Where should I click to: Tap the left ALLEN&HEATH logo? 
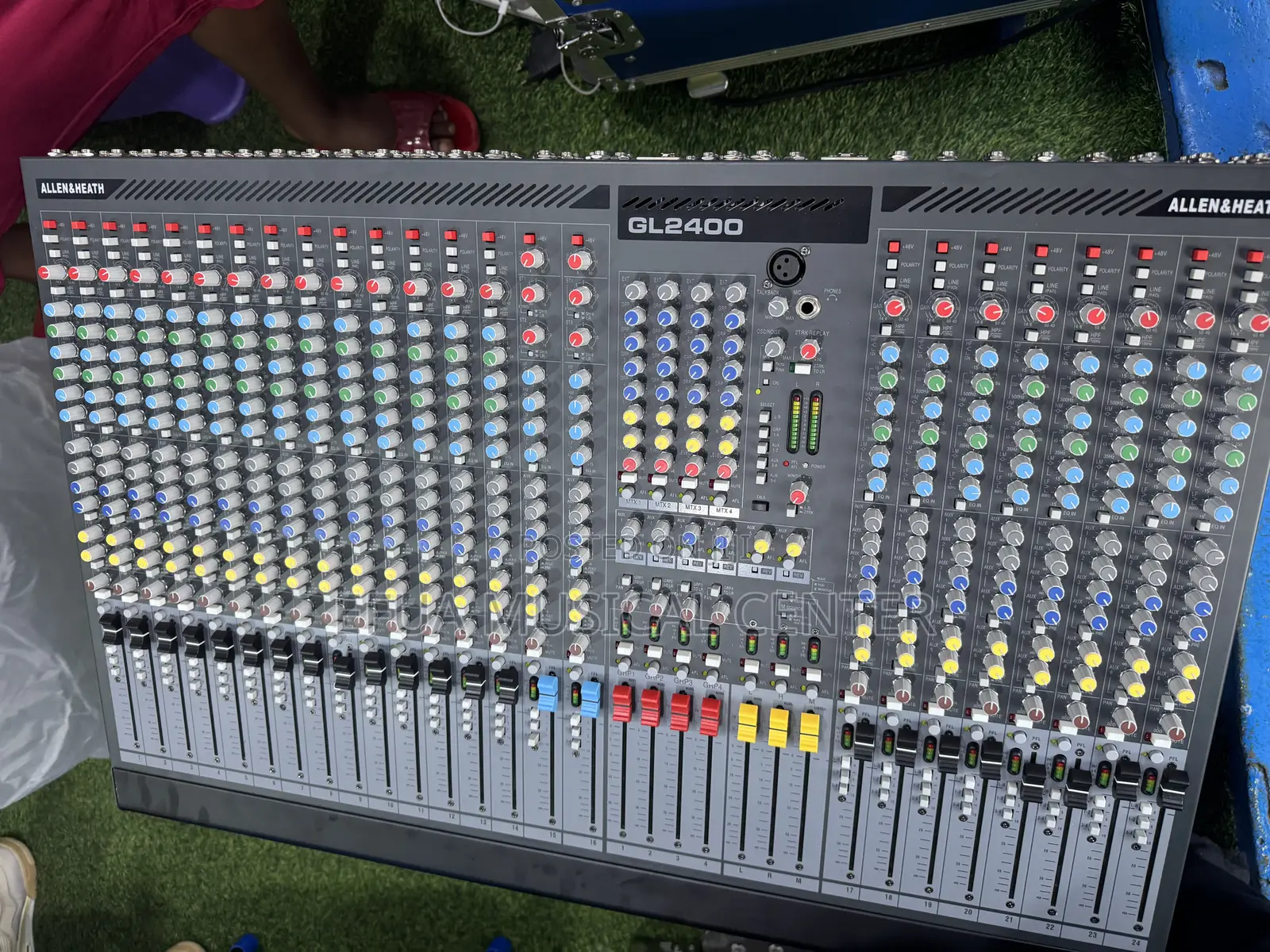tap(72, 189)
